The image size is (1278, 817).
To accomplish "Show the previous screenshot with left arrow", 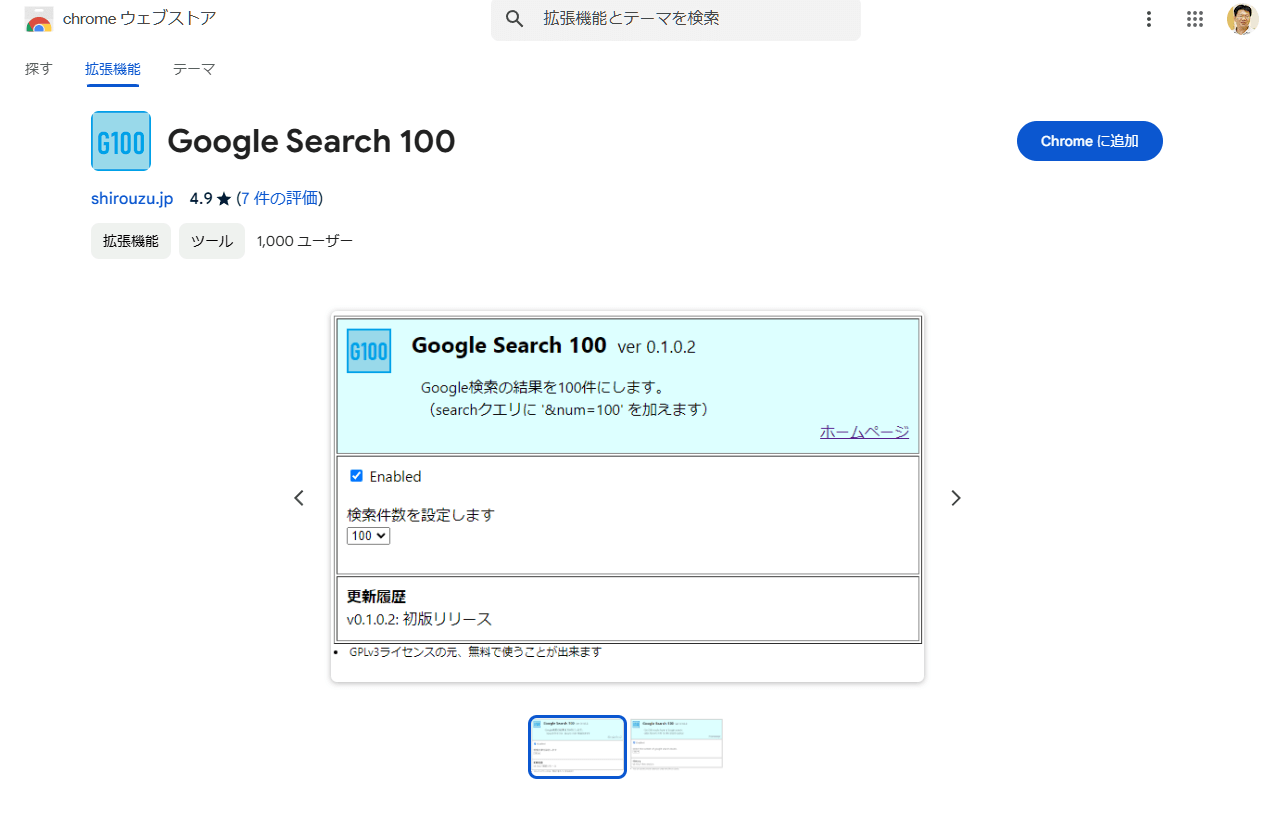I will pos(299,498).
